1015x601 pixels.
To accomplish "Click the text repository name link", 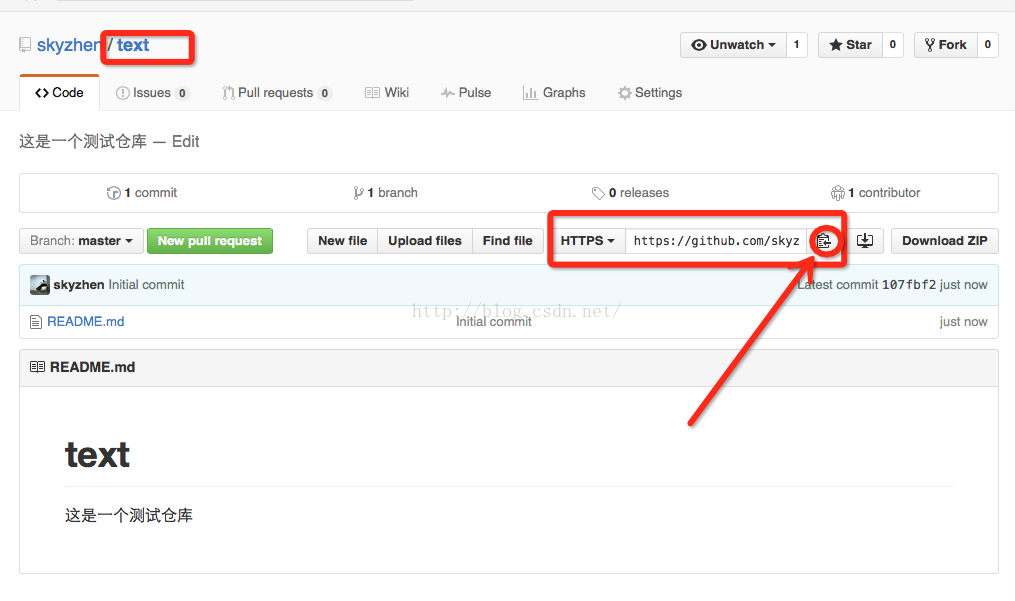I will (133, 45).
